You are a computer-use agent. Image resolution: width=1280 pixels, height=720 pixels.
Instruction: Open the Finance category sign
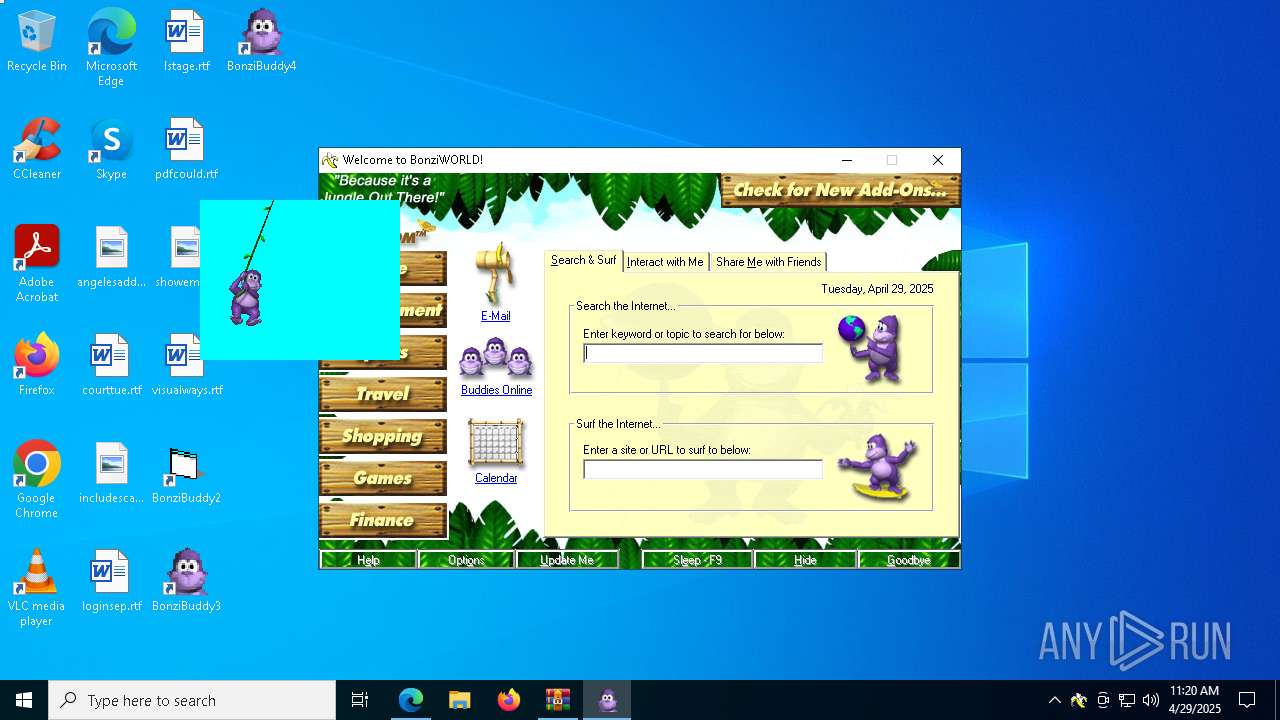coord(382,520)
